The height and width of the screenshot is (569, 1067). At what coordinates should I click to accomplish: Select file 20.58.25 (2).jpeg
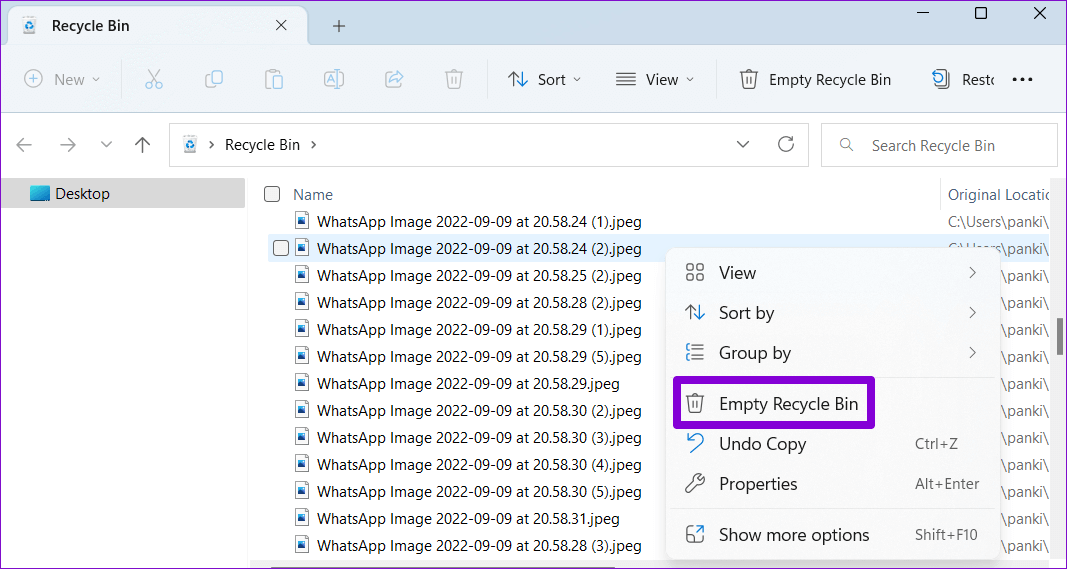point(479,276)
